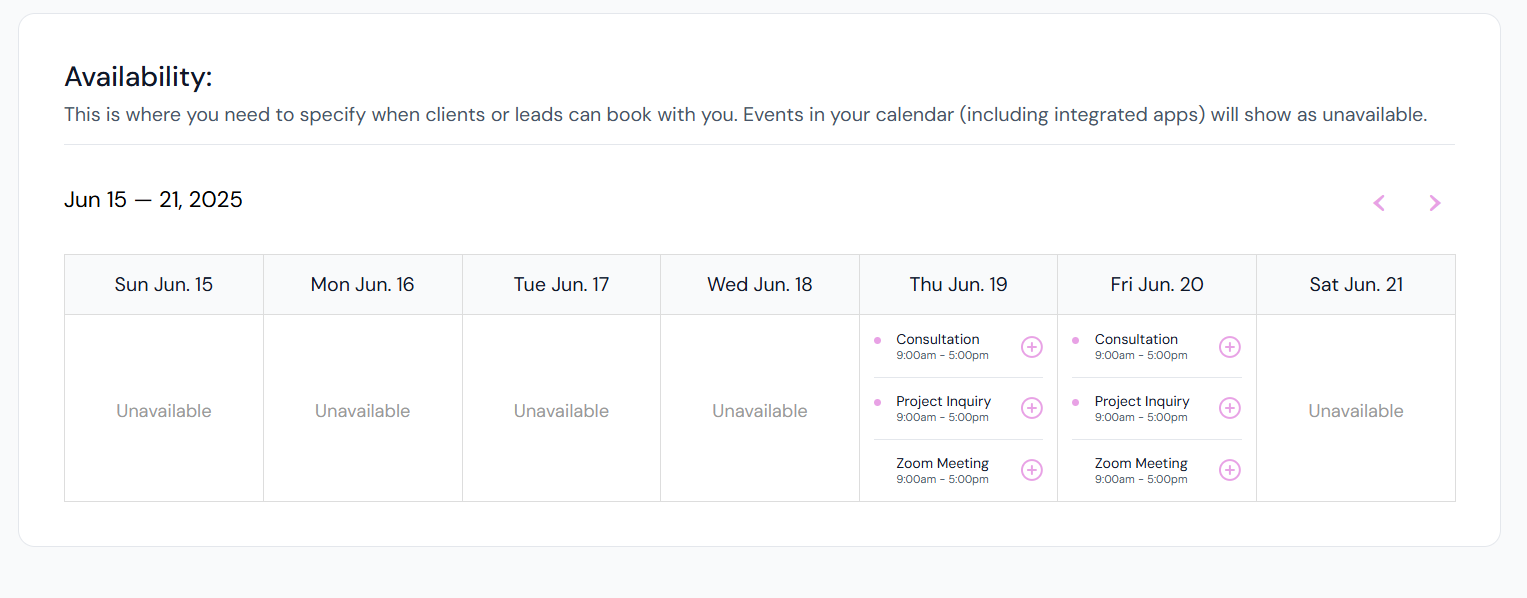
Task: Click Monday's Unavailable cell
Action: tap(363, 411)
